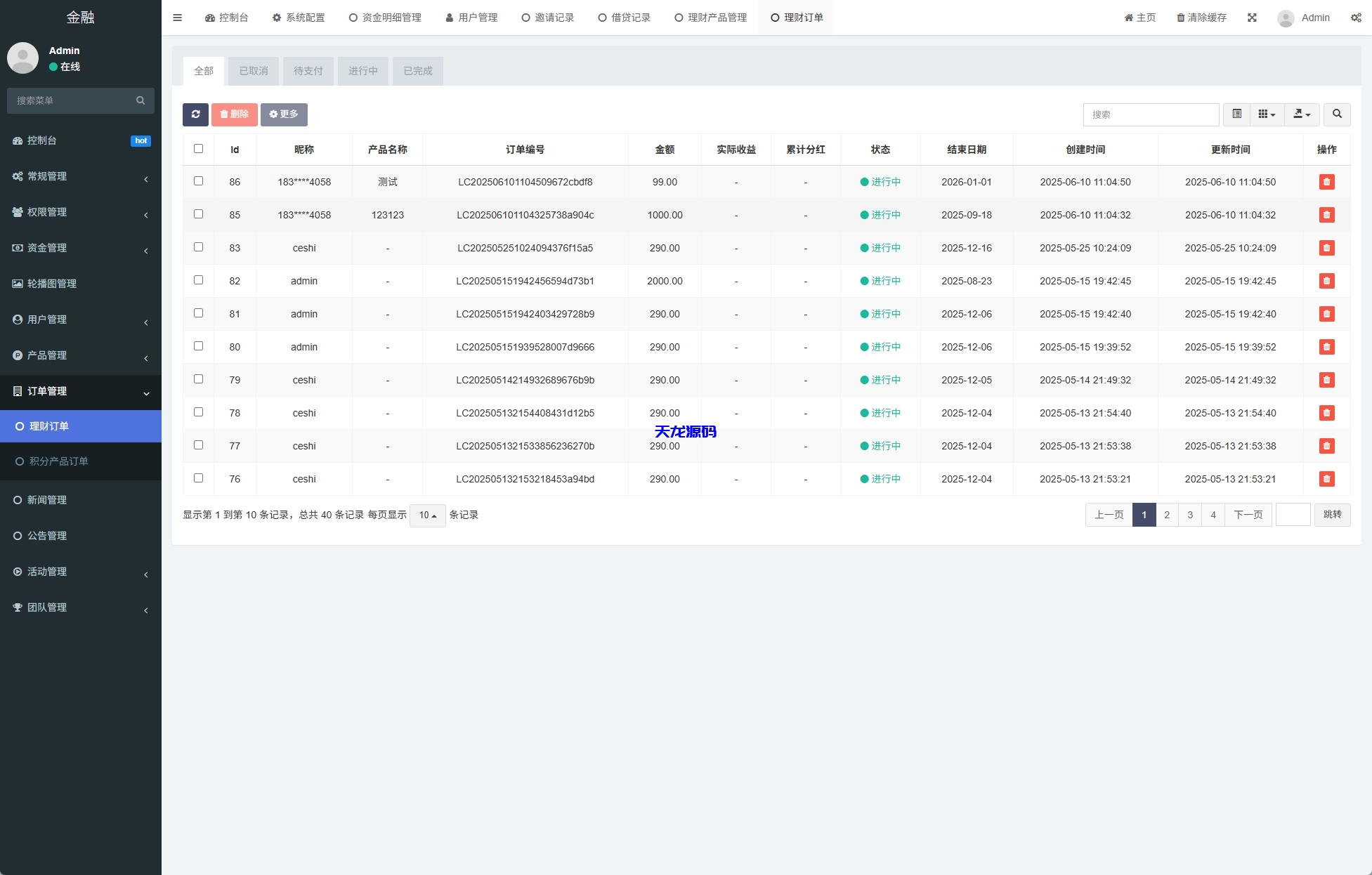
Task: Click the 清除缓存 cache clear link
Action: click(1201, 18)
